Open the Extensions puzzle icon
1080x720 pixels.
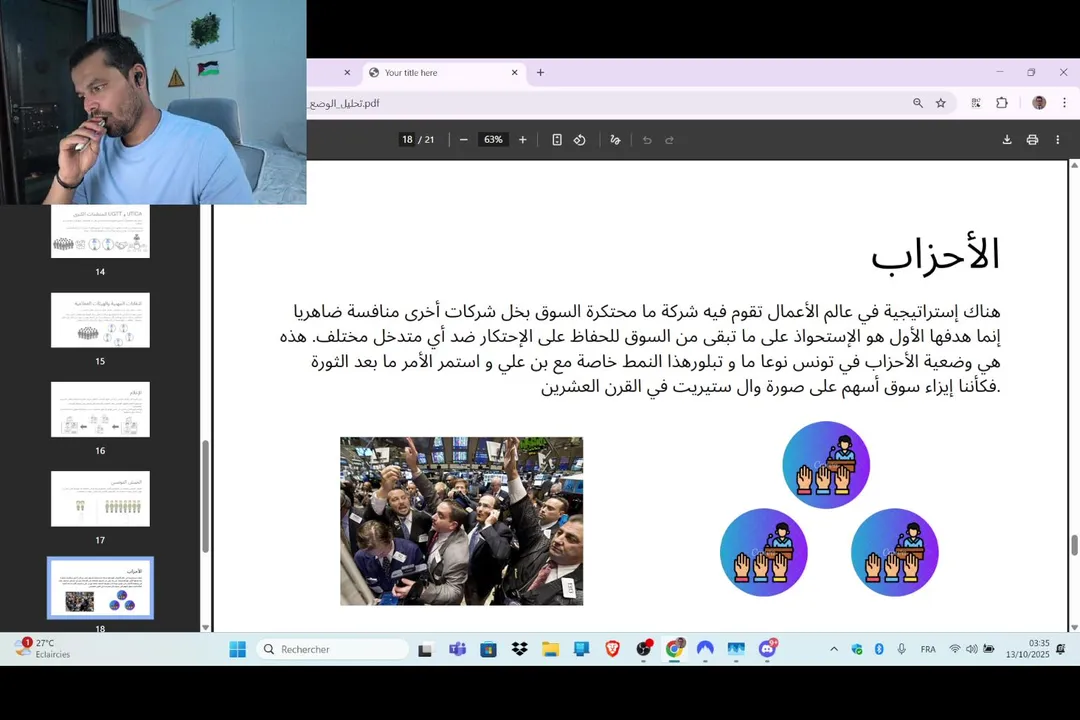pos(1001,103)
